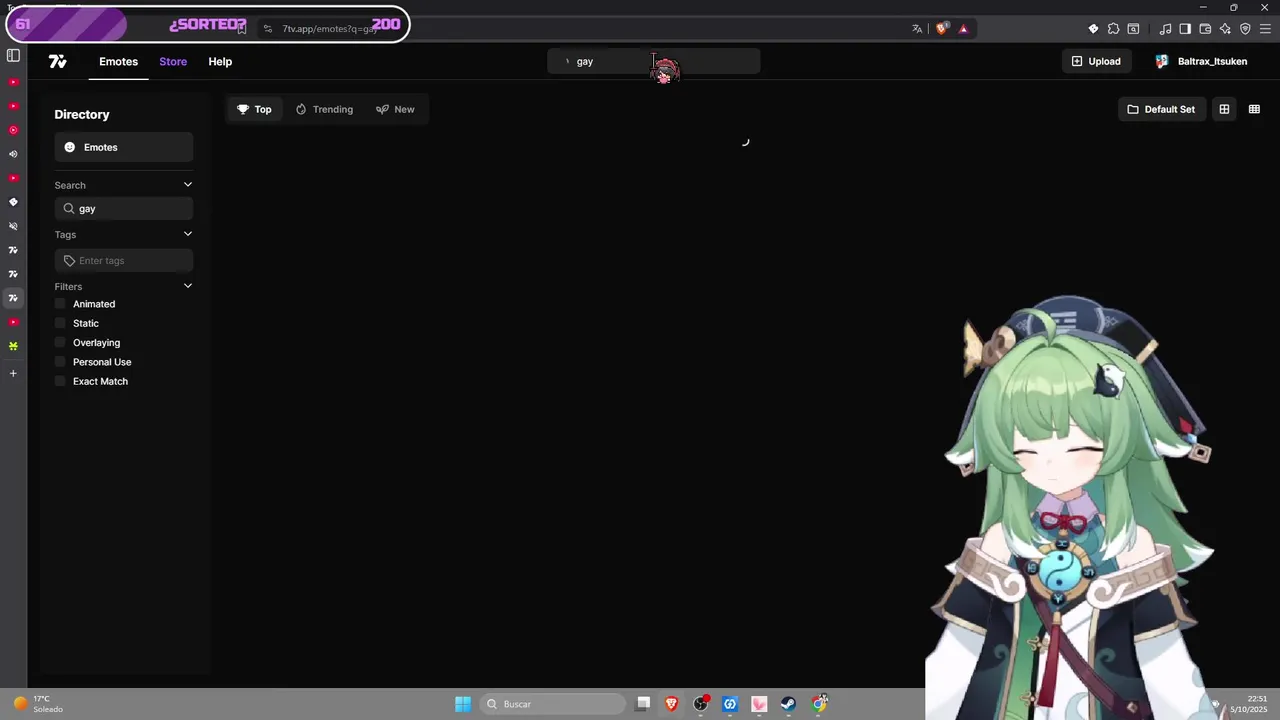Open the browser playlist music note icon
Image resolution: width=1280 pixels, height=720 pixels.
[1165, 29]
